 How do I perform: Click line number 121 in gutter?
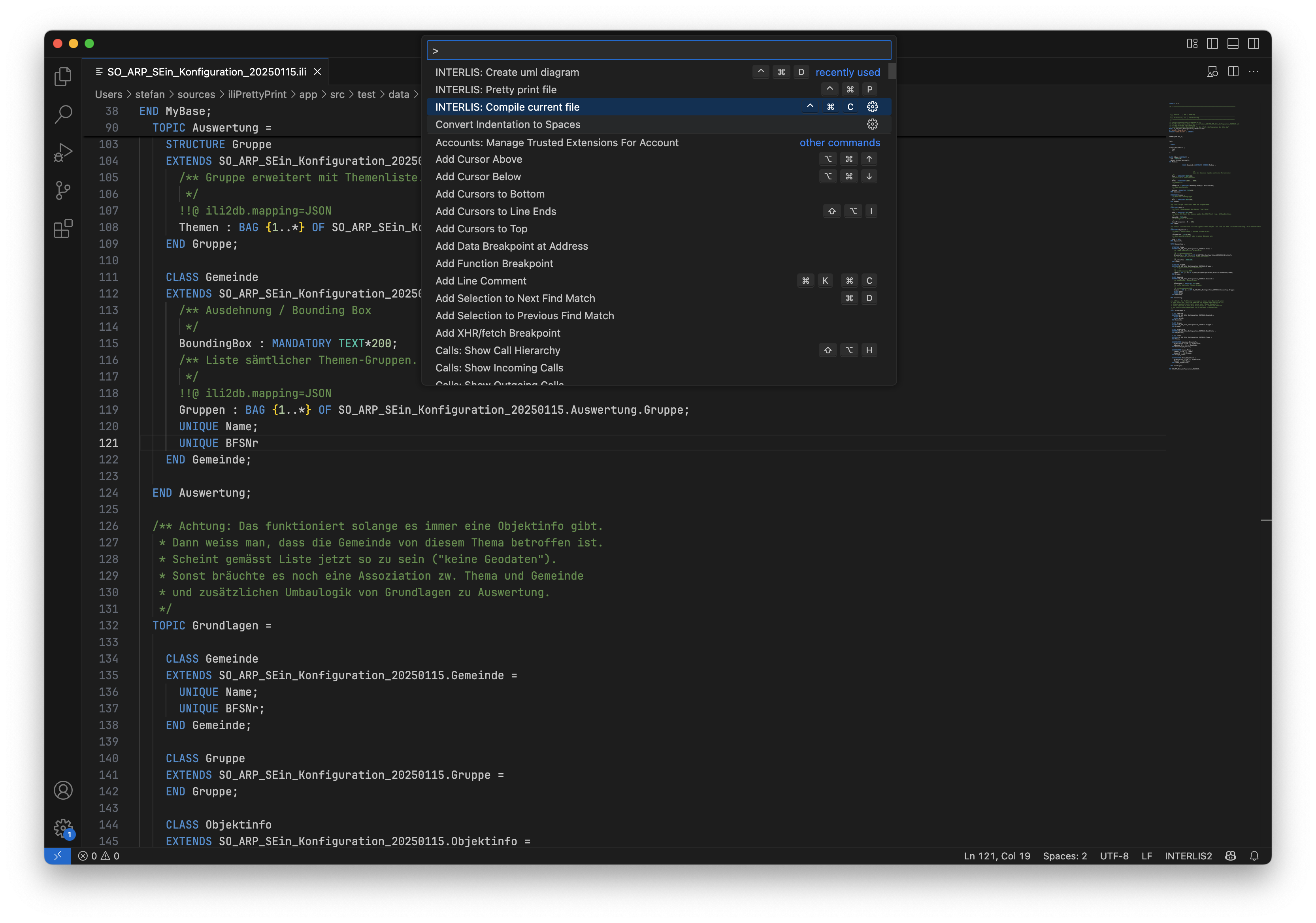point(108,443)
